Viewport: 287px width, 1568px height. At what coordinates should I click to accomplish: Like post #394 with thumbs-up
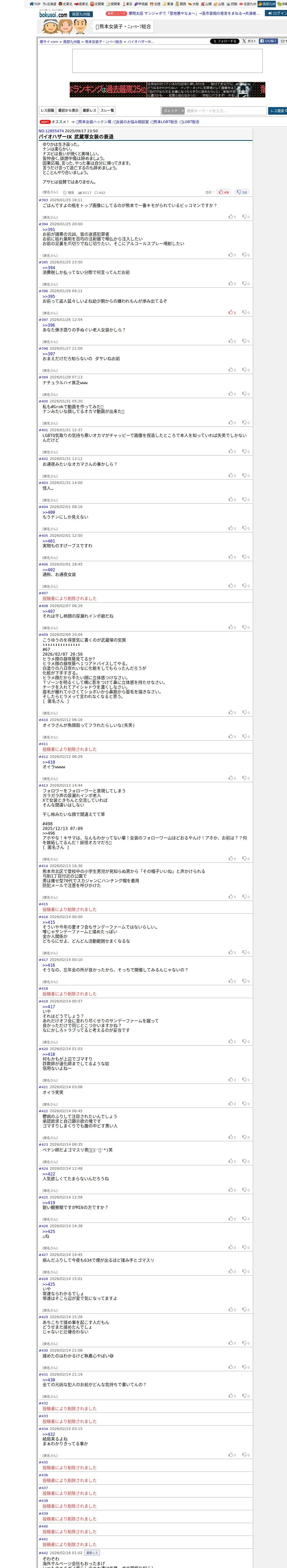click(232, 255)
